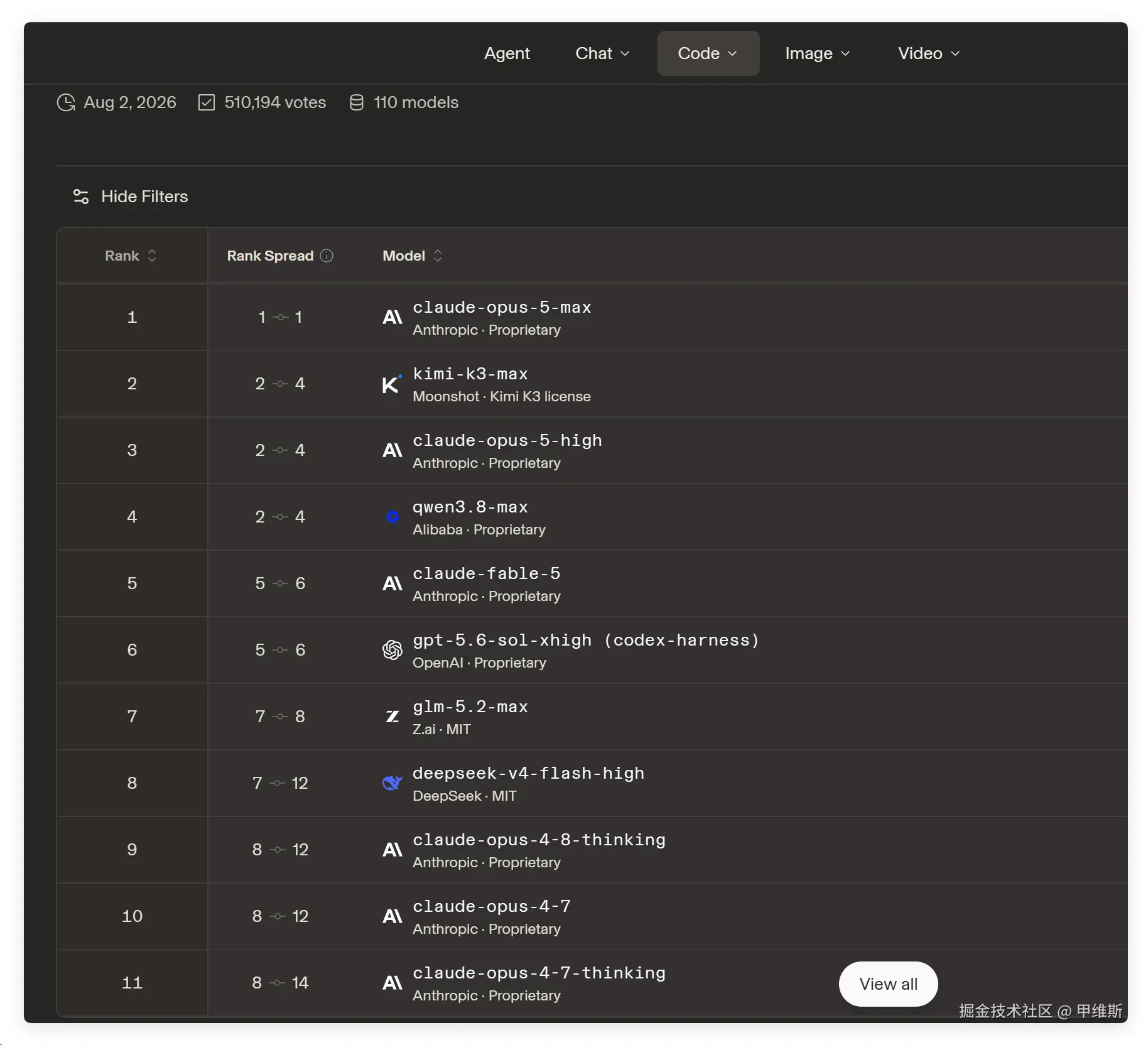Click Anthropic logo of claude-opus-5-max
Image resolution: width=1148 pixels, height=1045 pixels.
tap(393, 317)
